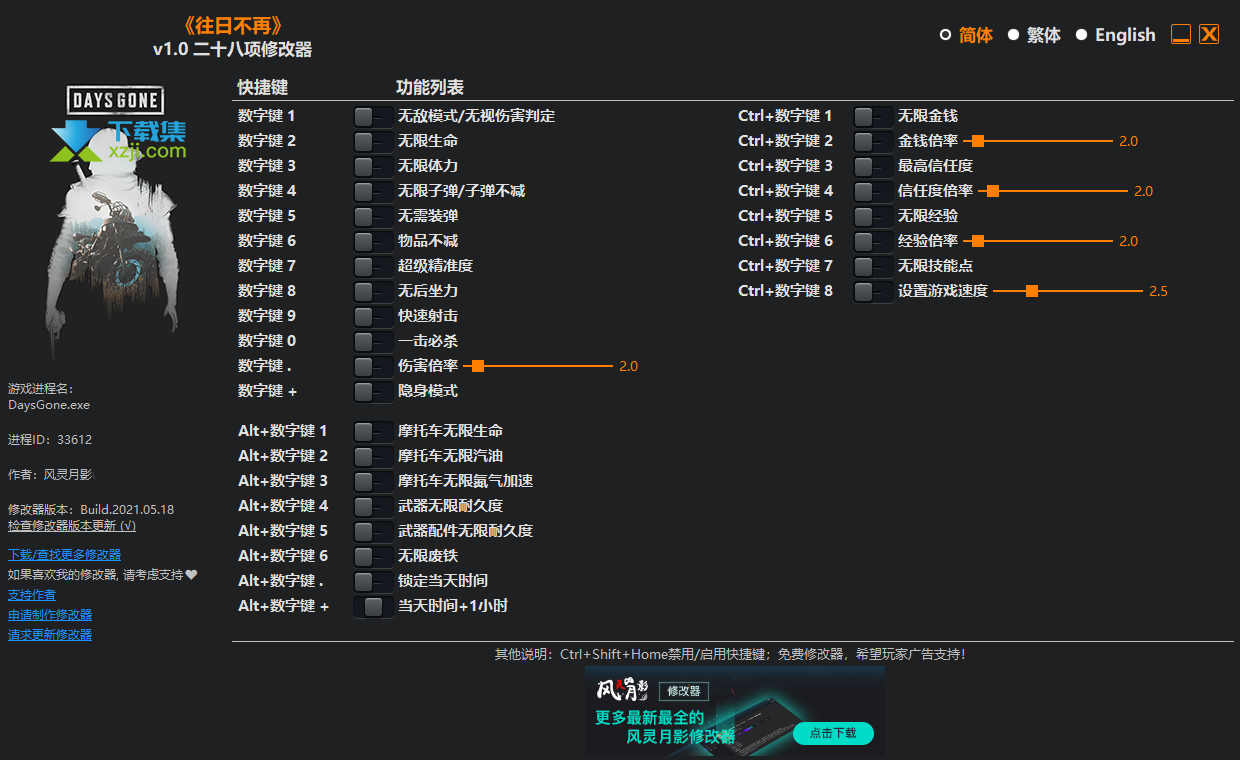The height and width of the screenshot is (760, 1240).
Task: Select 简体 language radio button
Action: click(x=945, y=35)
